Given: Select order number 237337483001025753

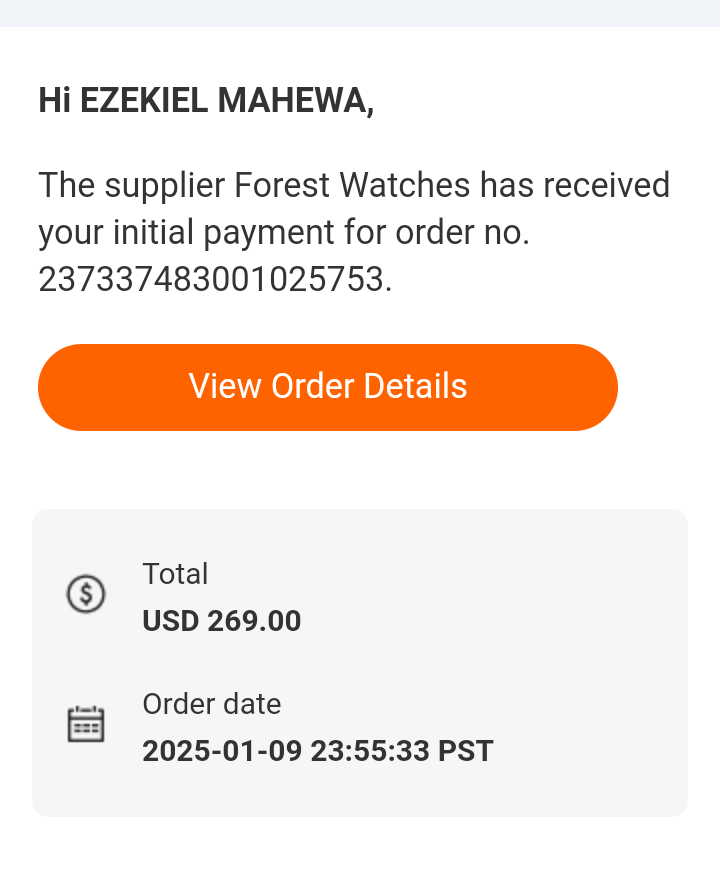Looking at the screenshot, I should [212, 279].
